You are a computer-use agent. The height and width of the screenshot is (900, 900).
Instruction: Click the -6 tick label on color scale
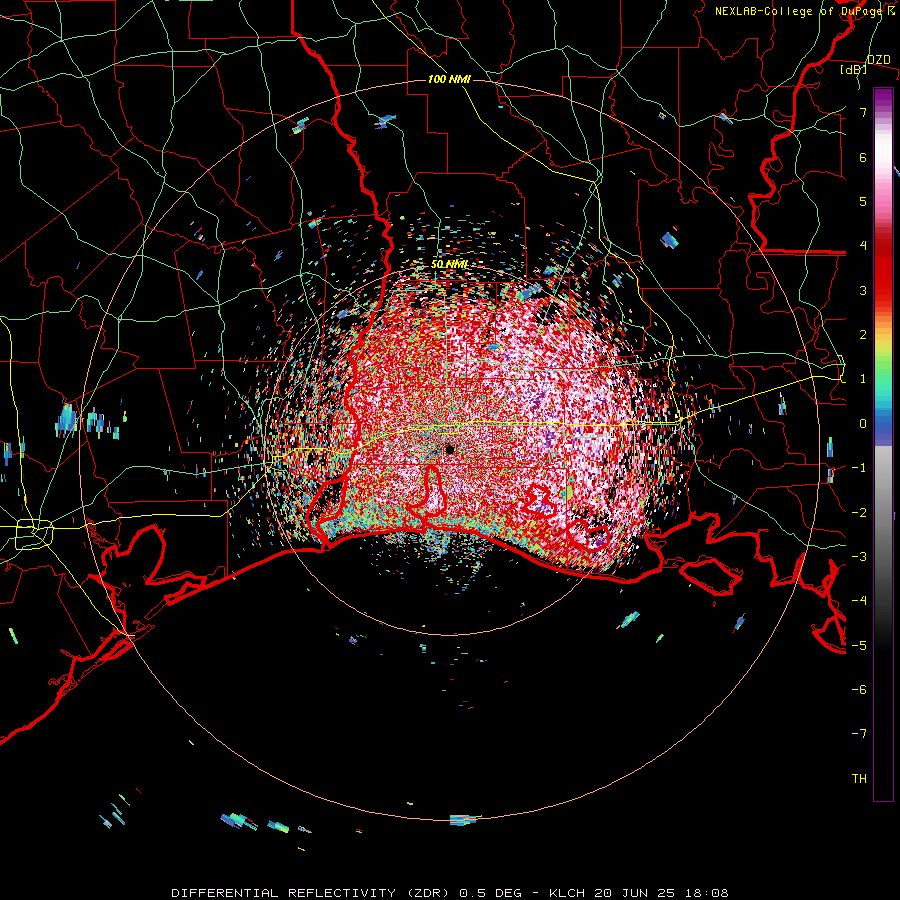(x=859, y=689)
